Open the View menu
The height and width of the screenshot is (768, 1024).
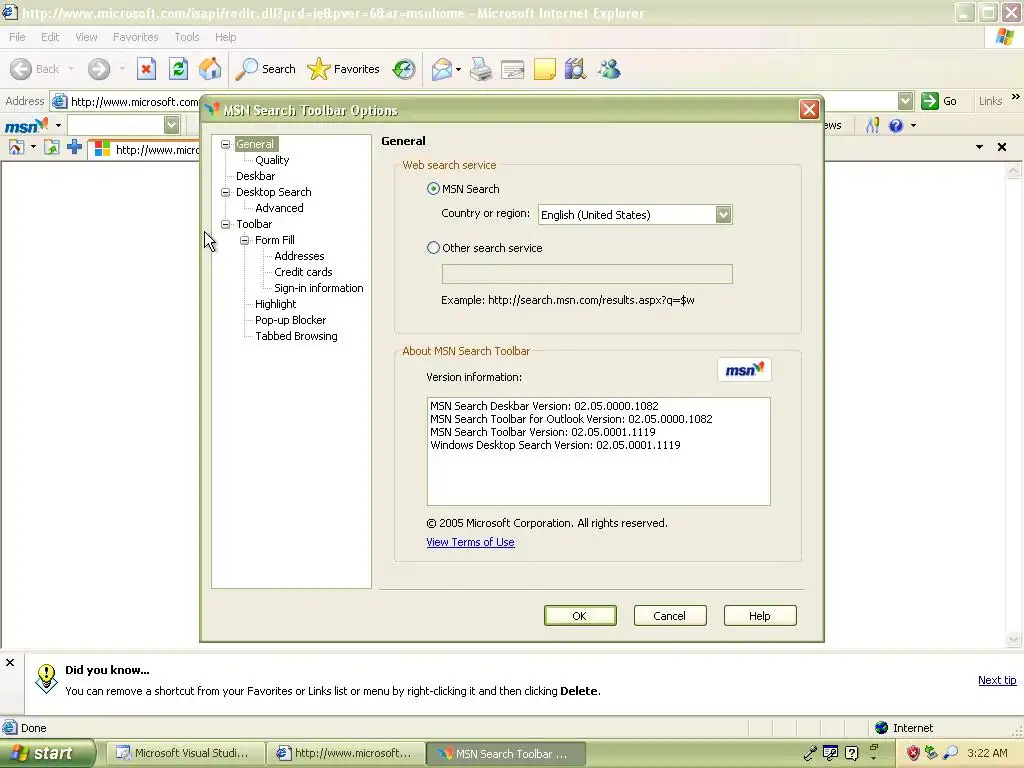pos(86,37)
